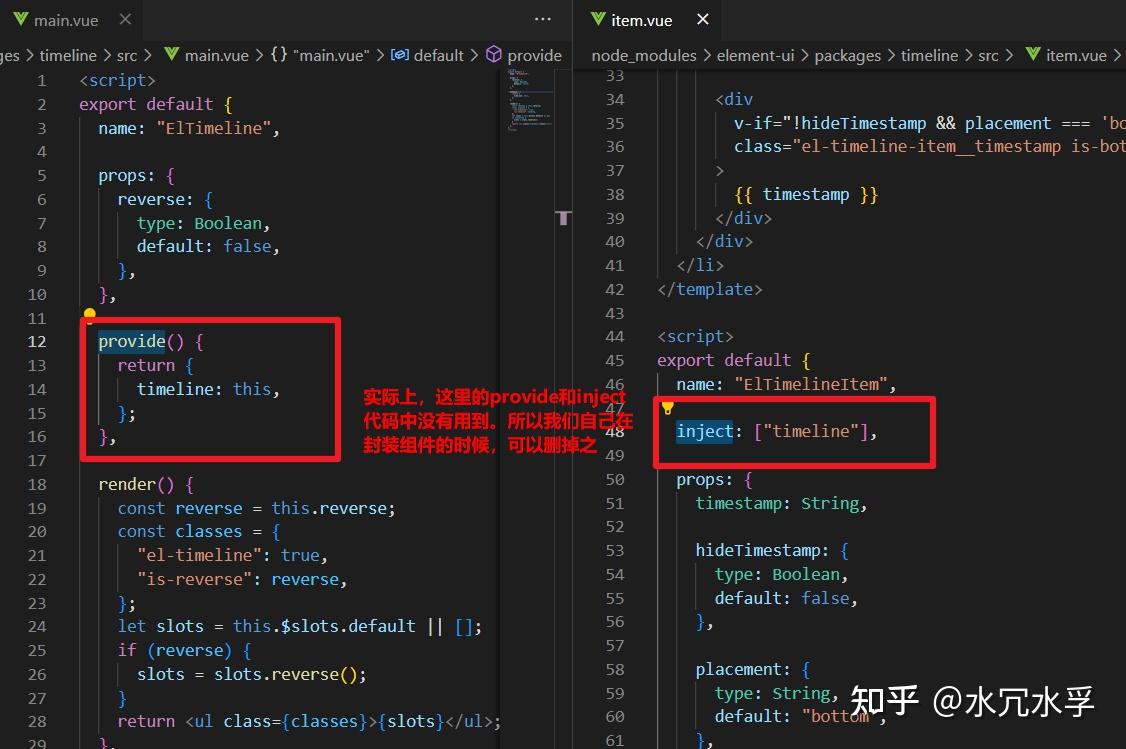Click the {} icon before "main.vue" breadcrumb

280,55
